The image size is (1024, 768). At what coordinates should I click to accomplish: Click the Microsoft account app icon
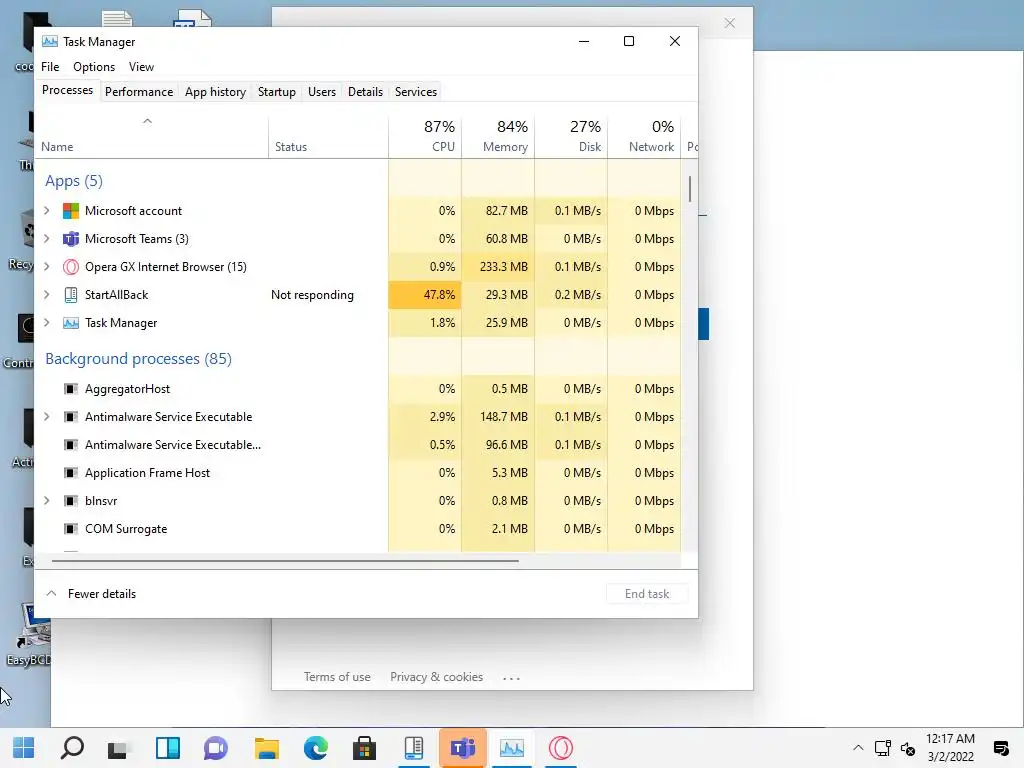click(x=71, y=211)
